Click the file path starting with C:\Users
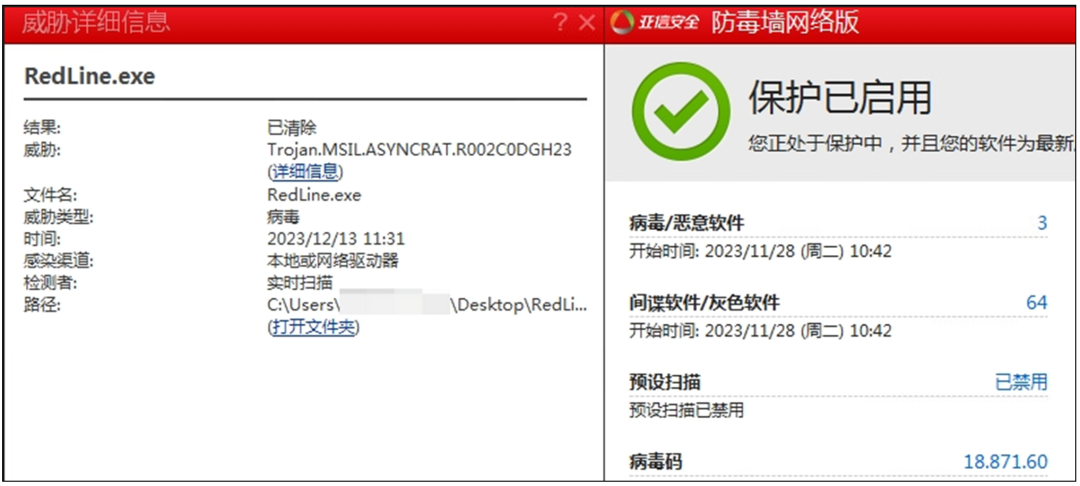The image size is (1080, 486). pyautogui.click(x=428, y=305)
